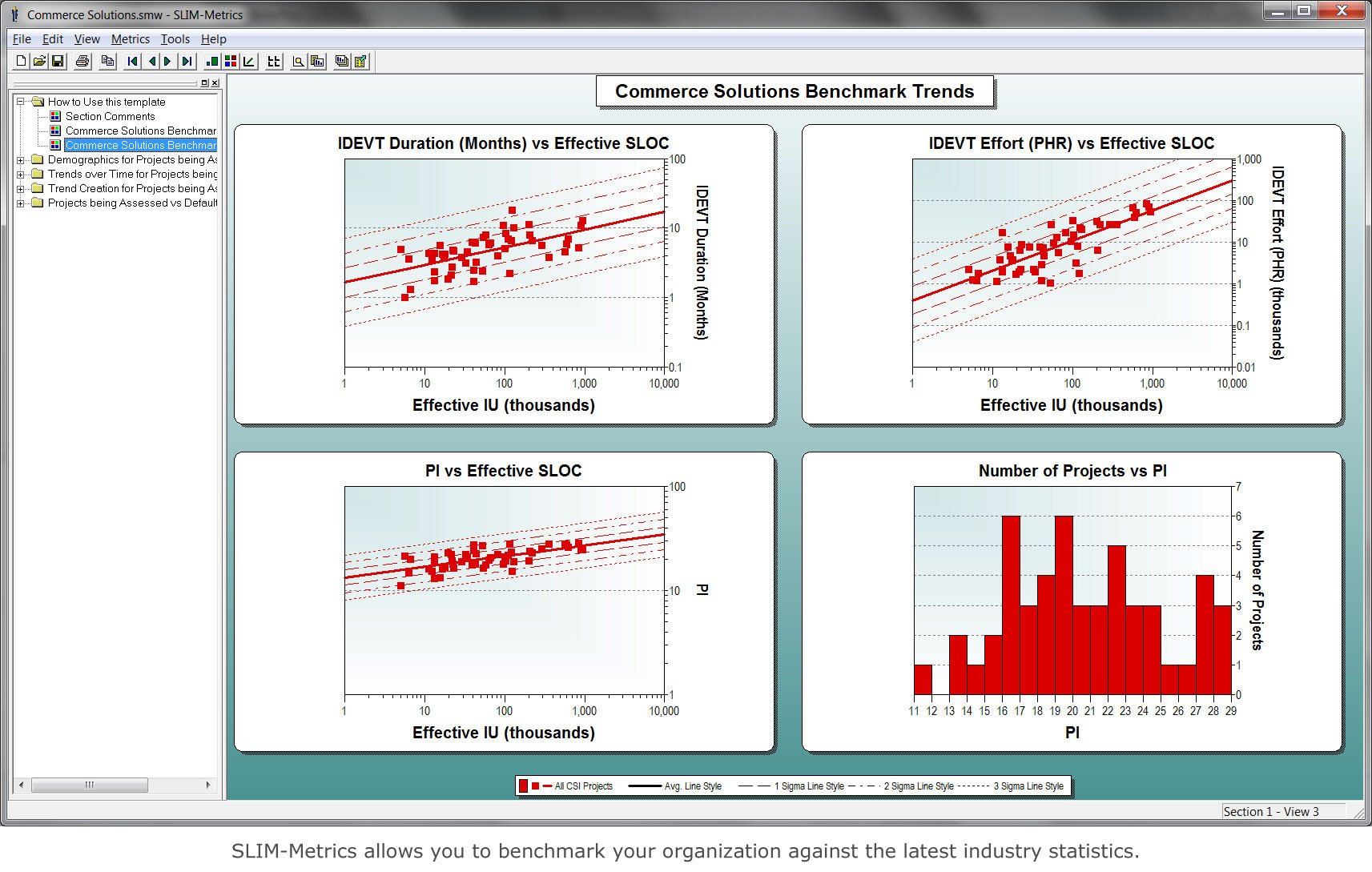
Task: Click the 2 Sigma Line Style legend entry
Action: [901, 786]
